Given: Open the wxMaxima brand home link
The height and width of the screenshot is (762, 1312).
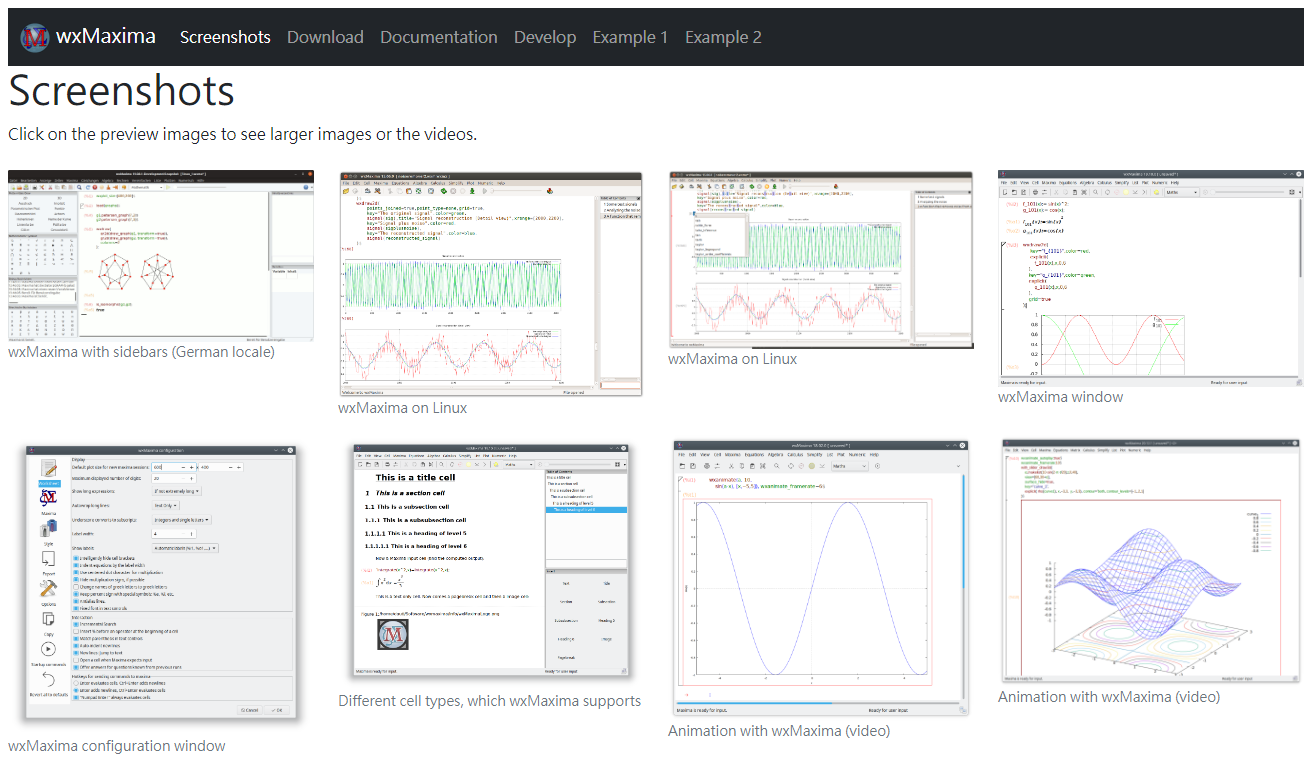Looking at the screenshot, I should [x=88, y=37].
